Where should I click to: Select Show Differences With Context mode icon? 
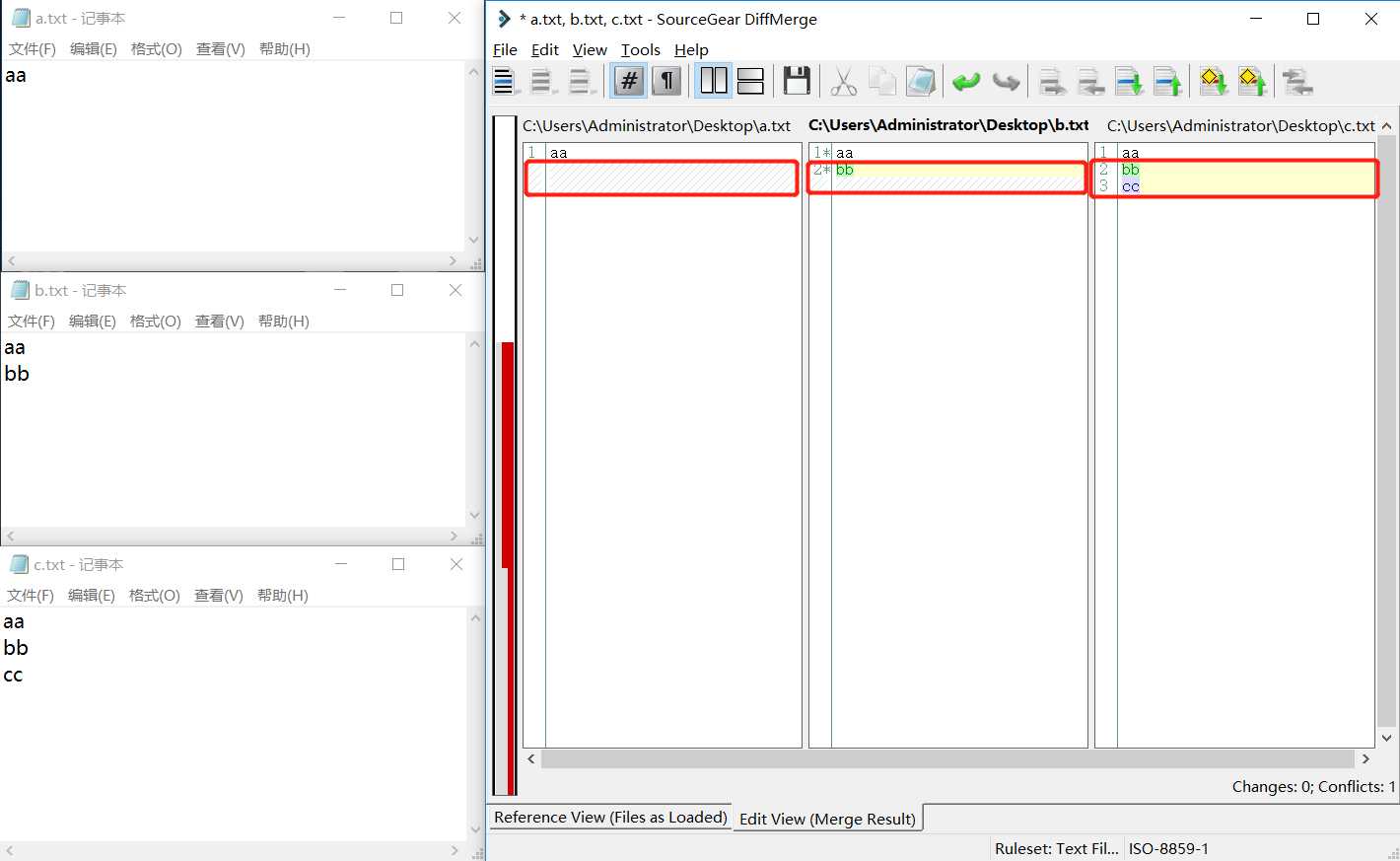[582, 82]
